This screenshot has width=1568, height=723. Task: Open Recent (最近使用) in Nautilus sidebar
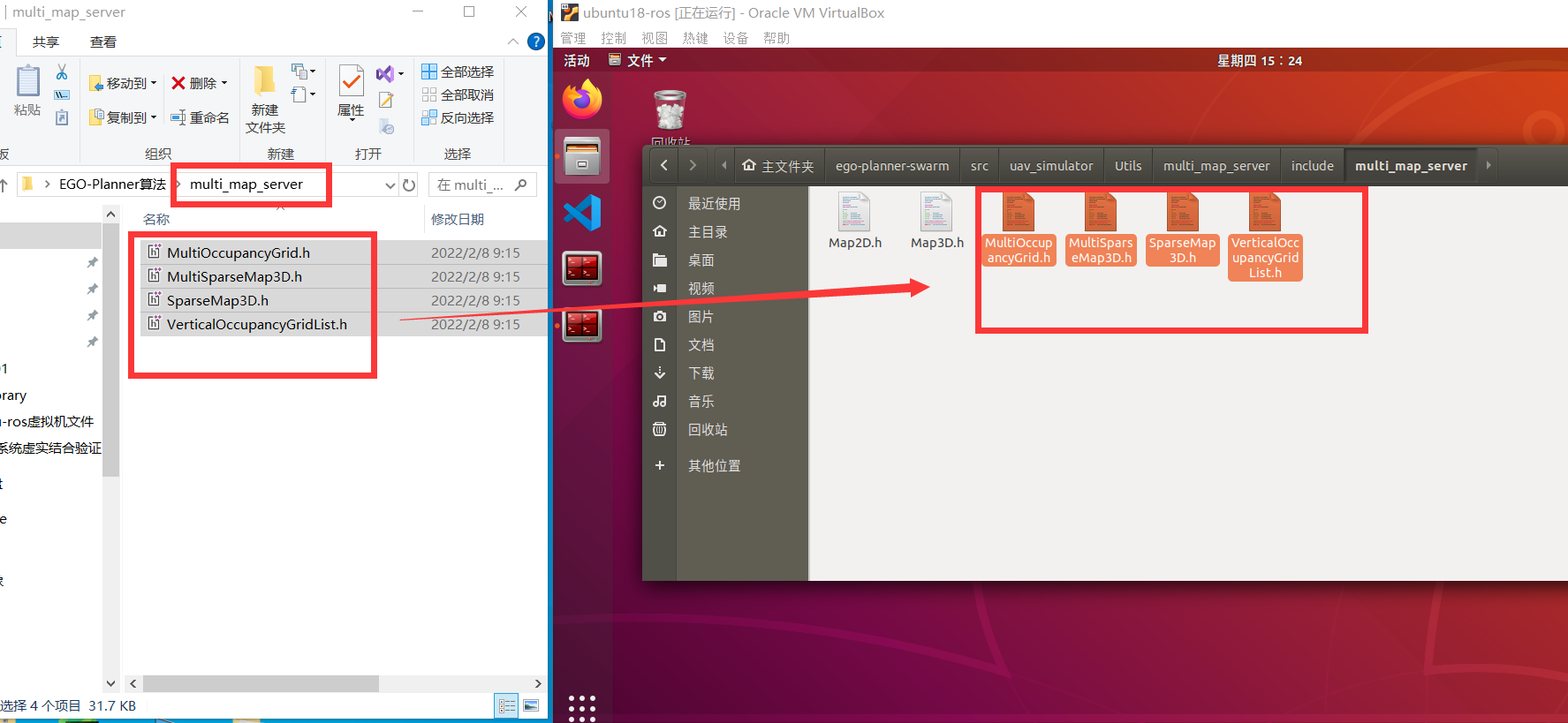point(714,203)
